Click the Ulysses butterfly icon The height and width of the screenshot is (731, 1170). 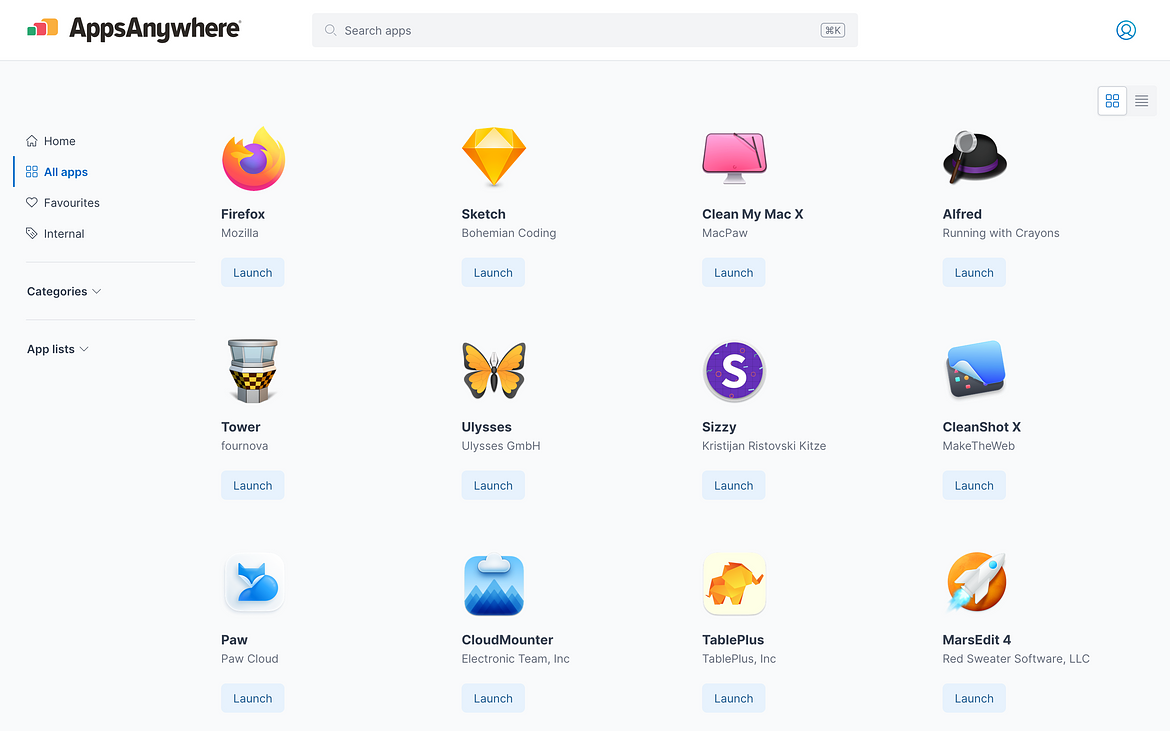494,370
